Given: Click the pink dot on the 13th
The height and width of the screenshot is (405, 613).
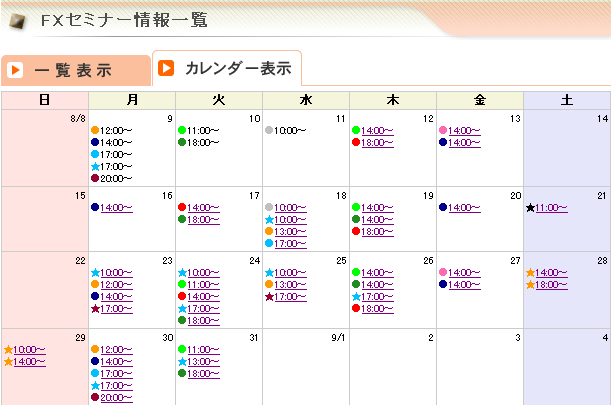Looking at the screenshot, I should click(x=443, y=130).
